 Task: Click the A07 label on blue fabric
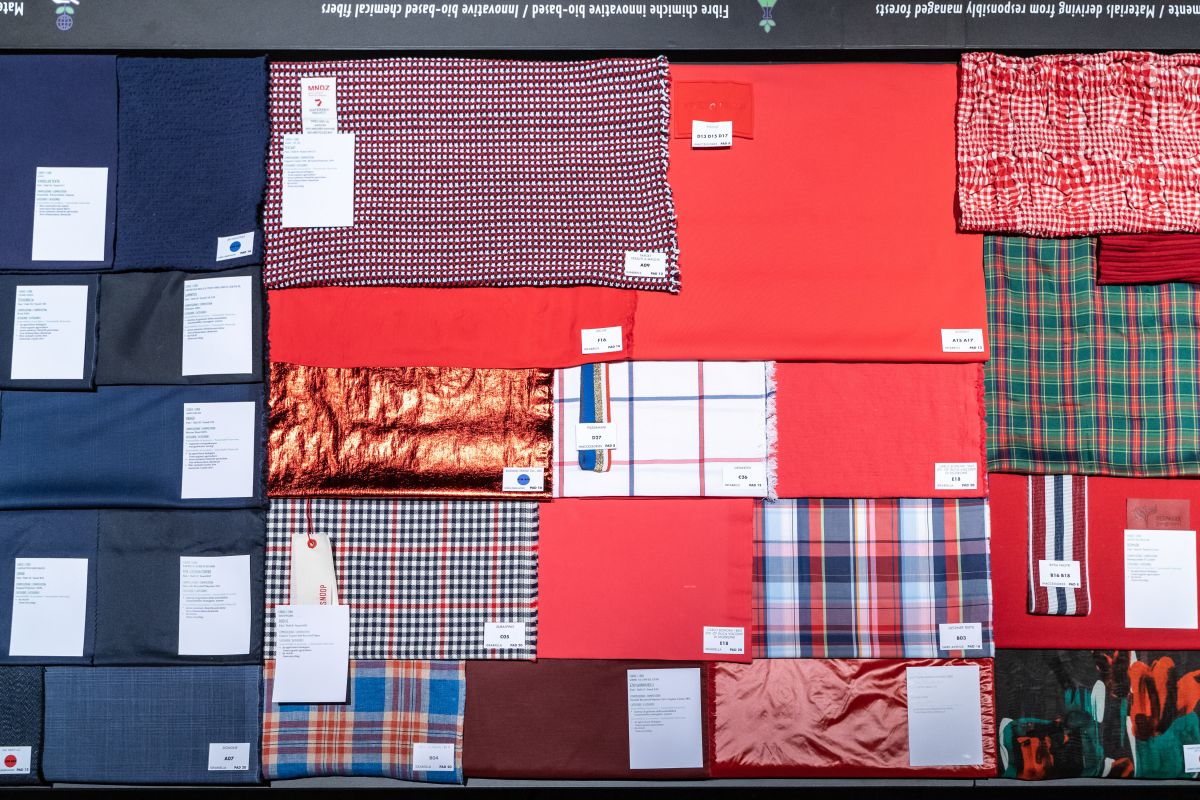229,757
